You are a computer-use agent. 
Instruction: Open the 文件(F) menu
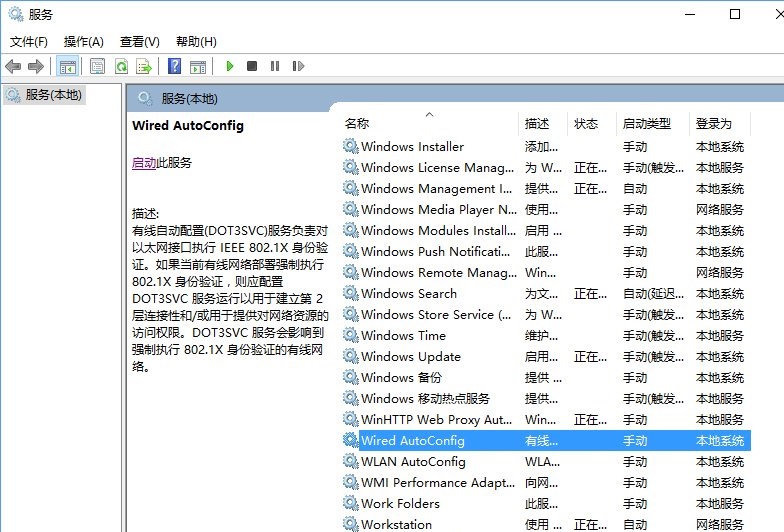pyautogui.click(x=29, y=41)
